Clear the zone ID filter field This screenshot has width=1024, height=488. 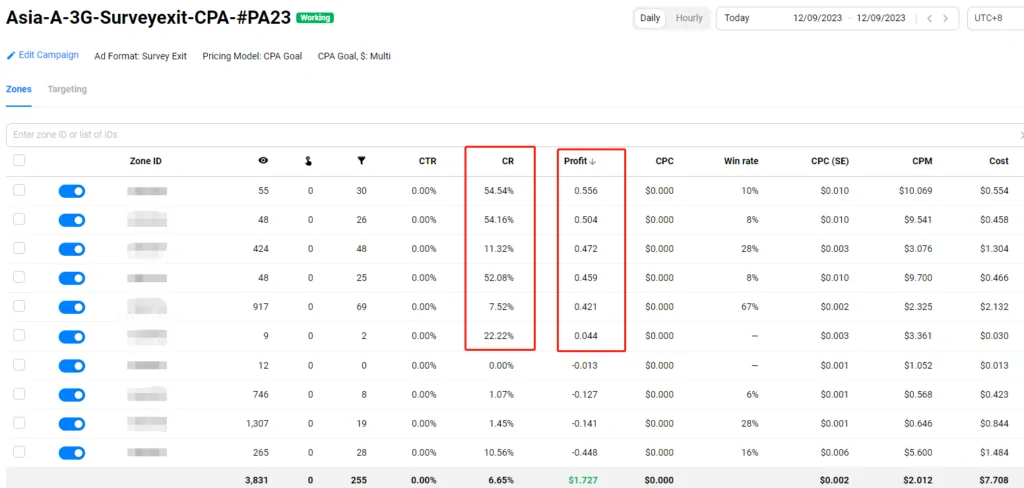[1020, 135]
